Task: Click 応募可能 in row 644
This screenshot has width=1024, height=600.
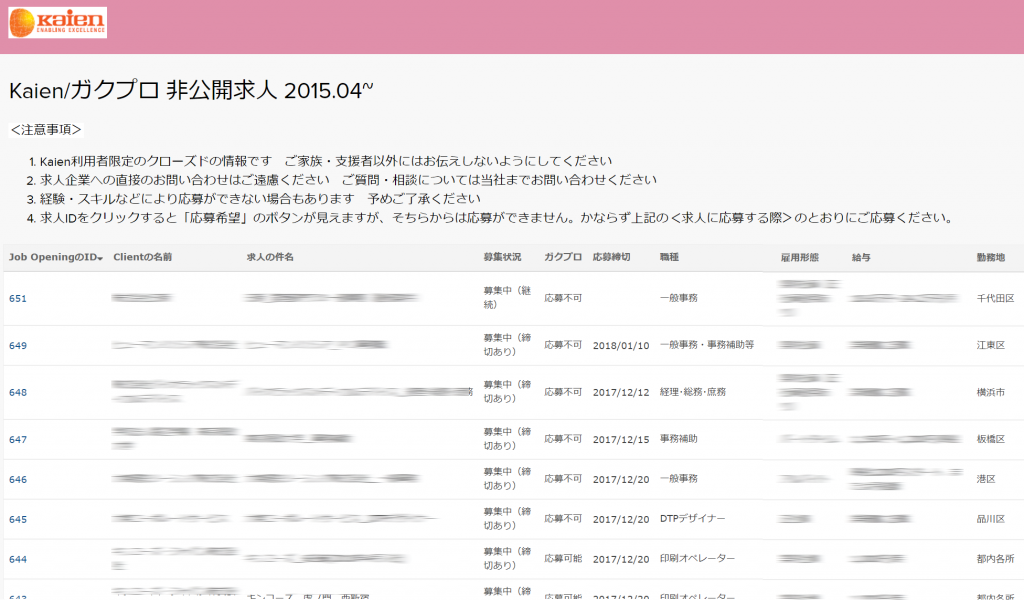Action: 563,558
